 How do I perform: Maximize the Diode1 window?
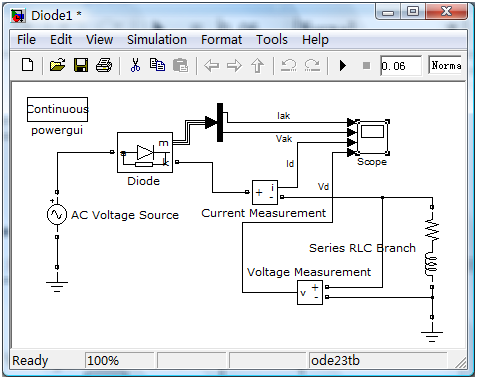(x=413, y=12)
